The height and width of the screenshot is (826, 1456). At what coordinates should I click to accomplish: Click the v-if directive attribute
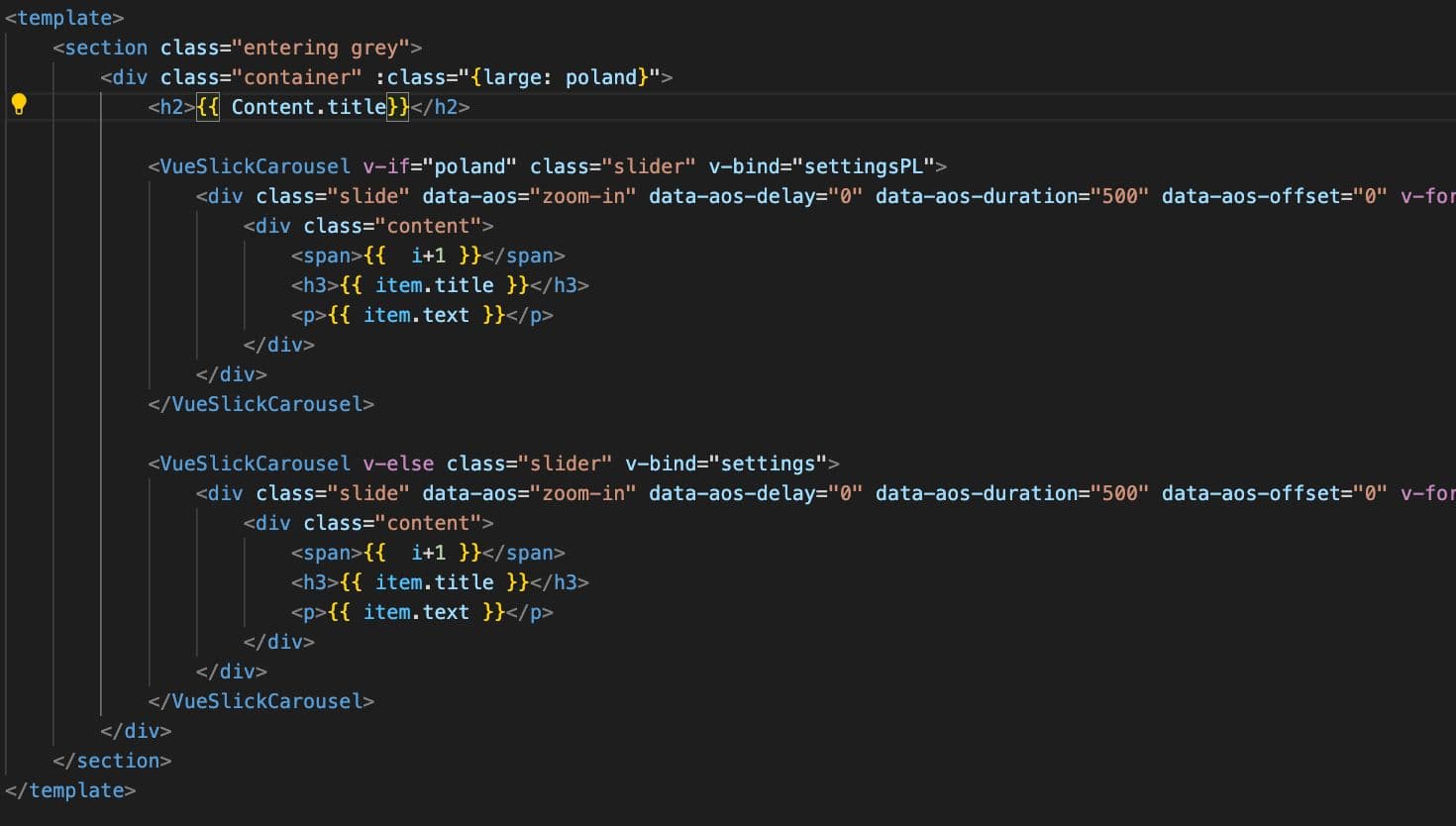(386, 166)
